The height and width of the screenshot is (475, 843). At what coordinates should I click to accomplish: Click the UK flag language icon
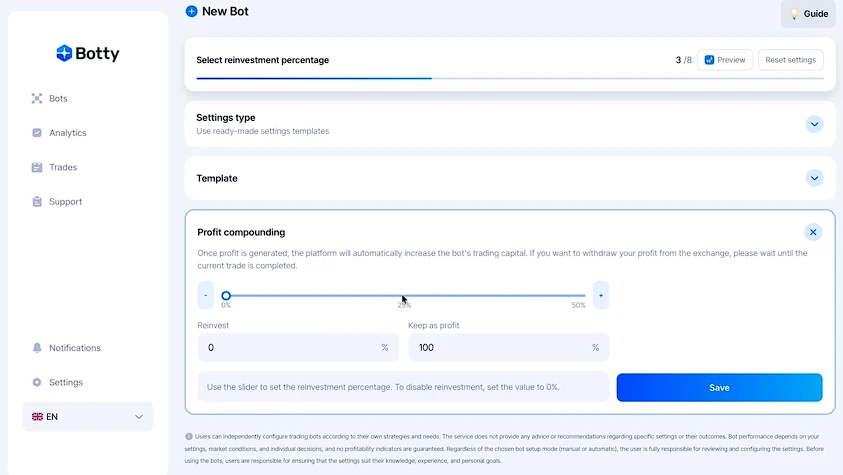[37, 416]
